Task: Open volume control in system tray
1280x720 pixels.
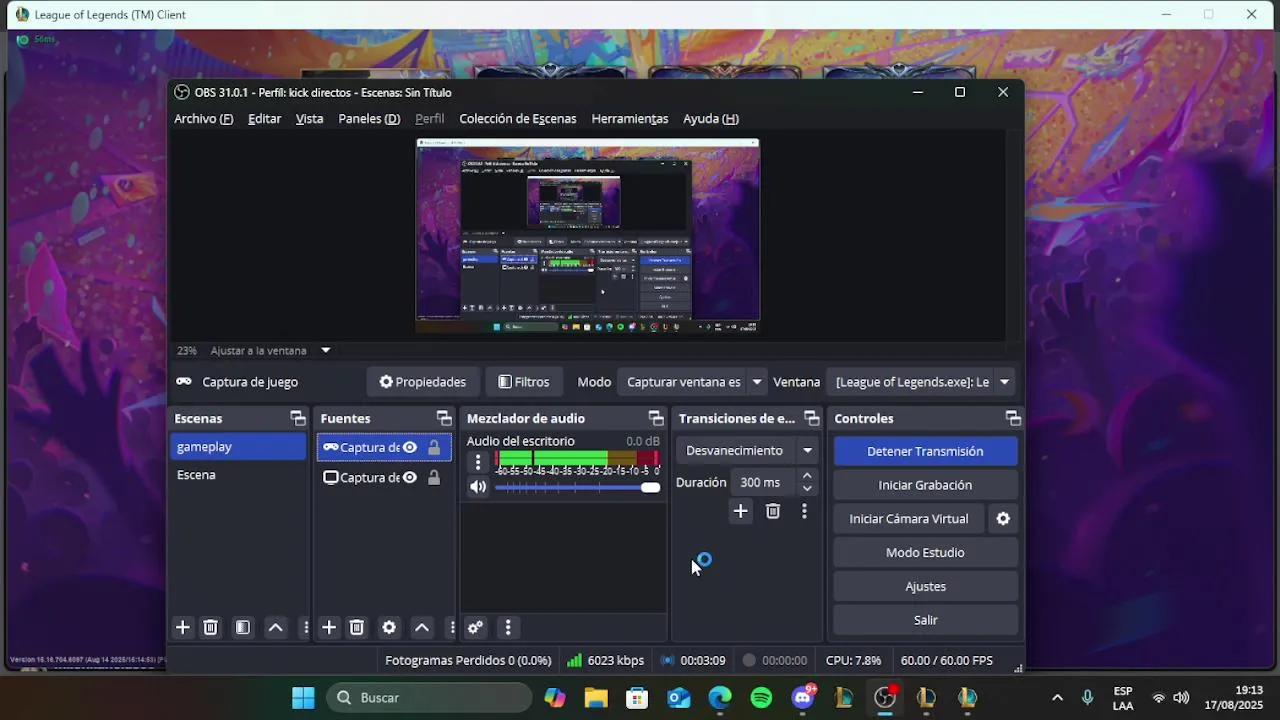Action: [x=1181, y=698]
